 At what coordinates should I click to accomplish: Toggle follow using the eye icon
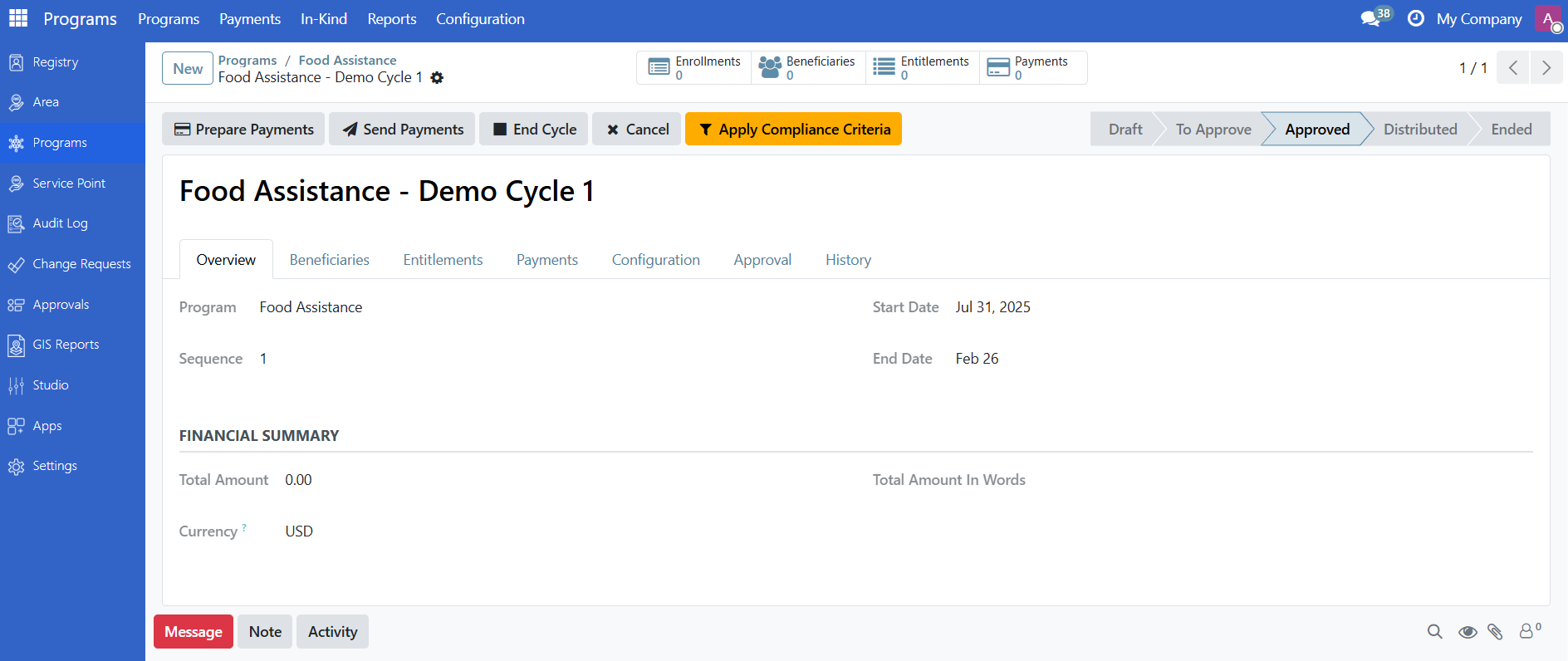[1468, 632]
